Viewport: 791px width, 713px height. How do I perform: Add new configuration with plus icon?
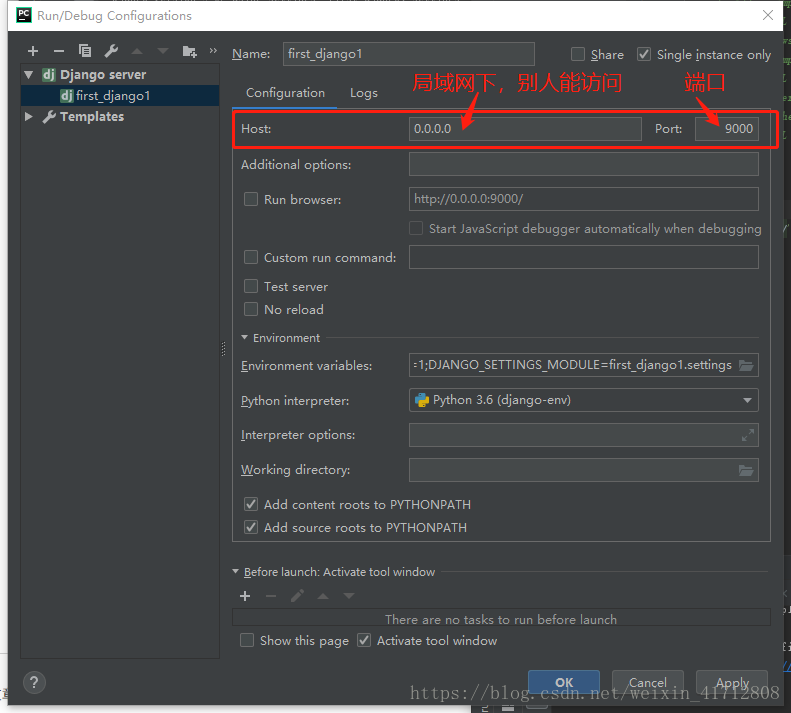33,51
